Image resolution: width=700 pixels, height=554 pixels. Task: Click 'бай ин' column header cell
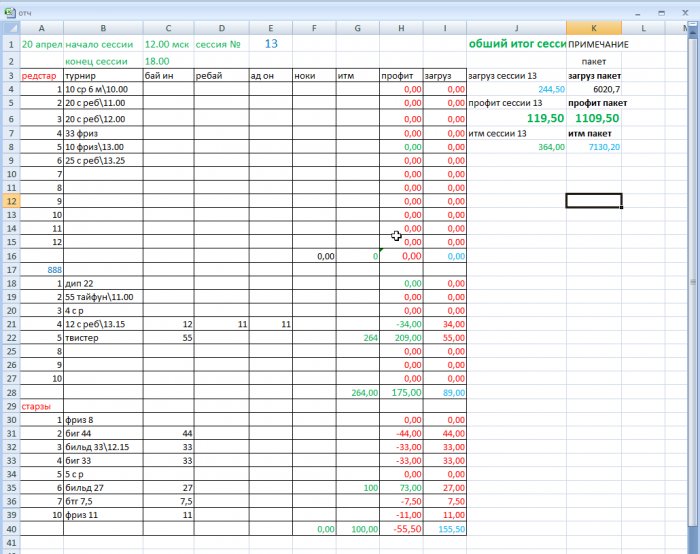coord(168,76)
